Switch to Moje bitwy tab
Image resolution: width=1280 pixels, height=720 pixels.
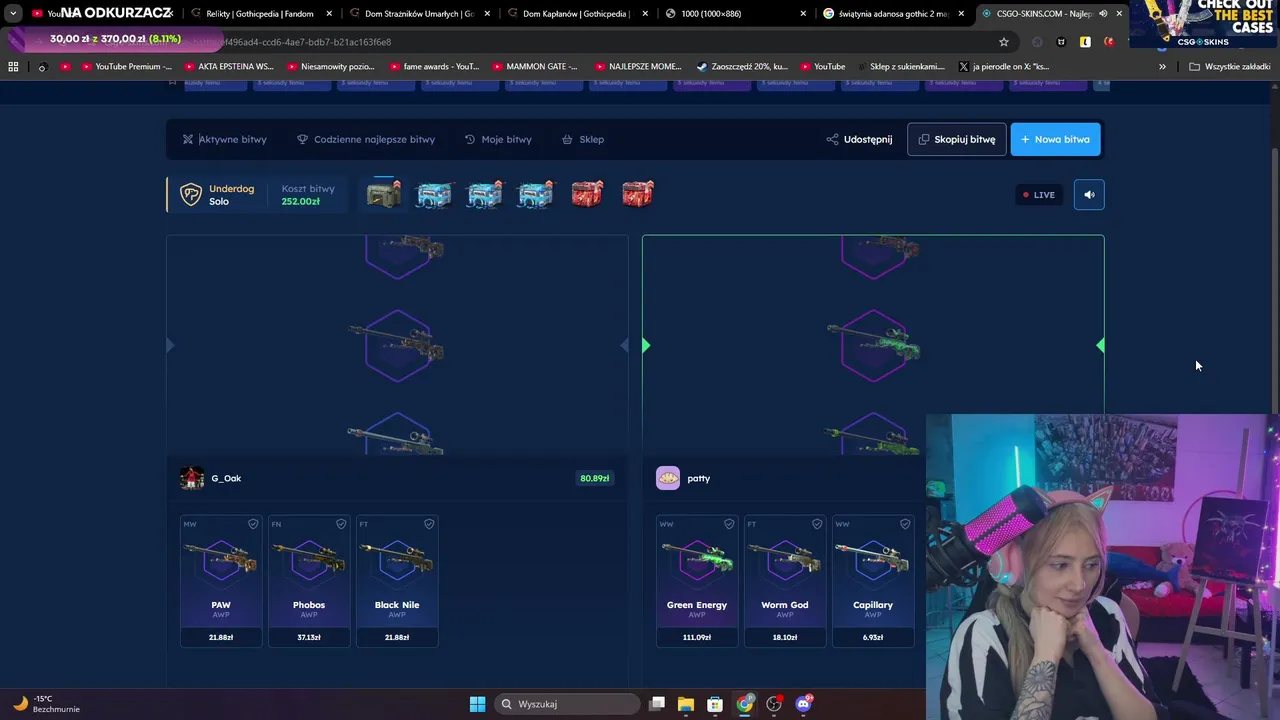pos(498,139)
